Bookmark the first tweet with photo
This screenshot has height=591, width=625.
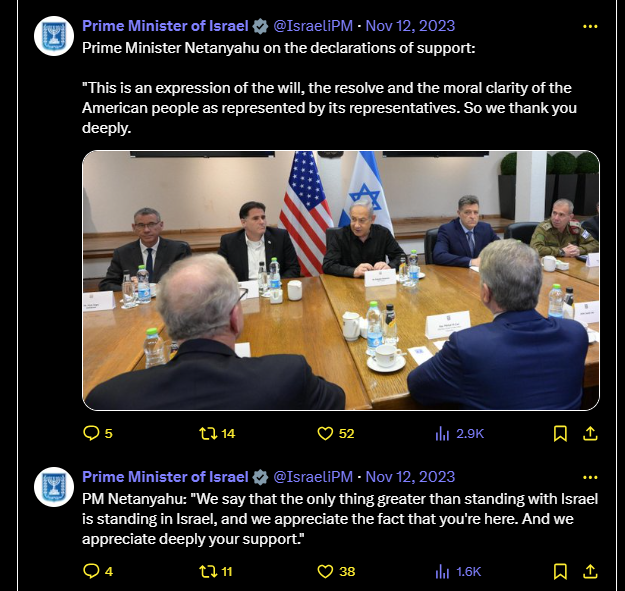click(560, 433)
